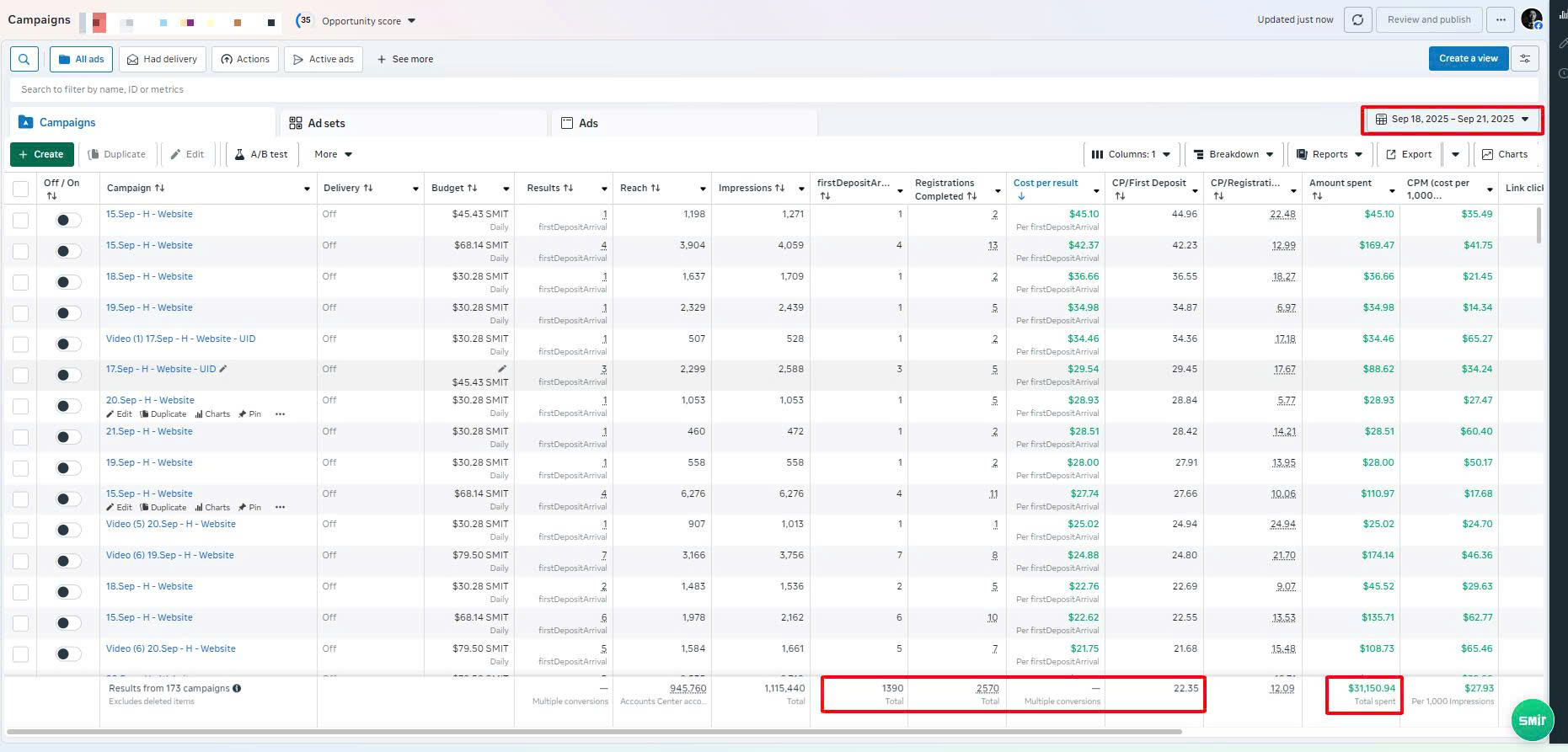This screenshot has height=752, width=1568.
Task: Select the All ads filter
Action: [x=81, y=59]
